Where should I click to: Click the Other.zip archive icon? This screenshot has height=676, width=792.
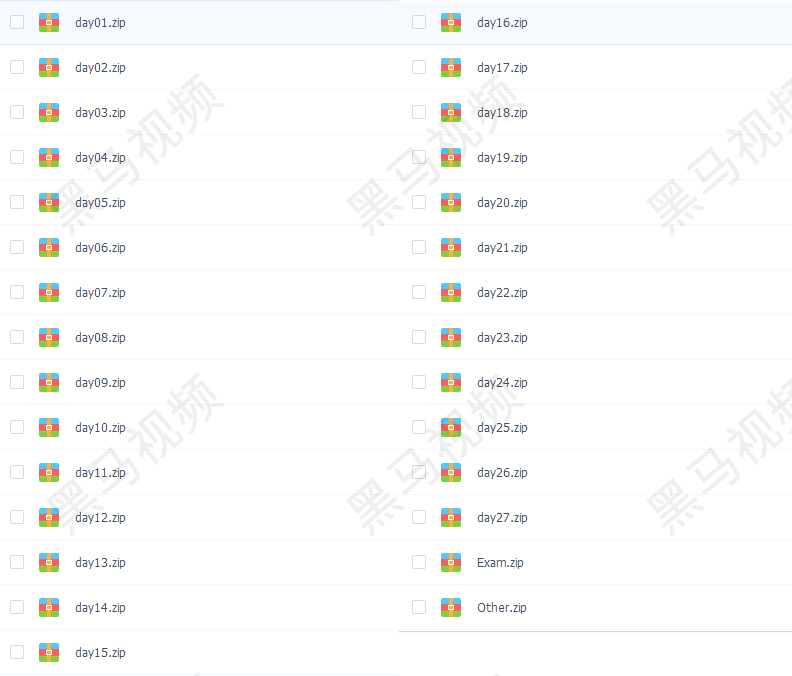(x=451, y=607)
